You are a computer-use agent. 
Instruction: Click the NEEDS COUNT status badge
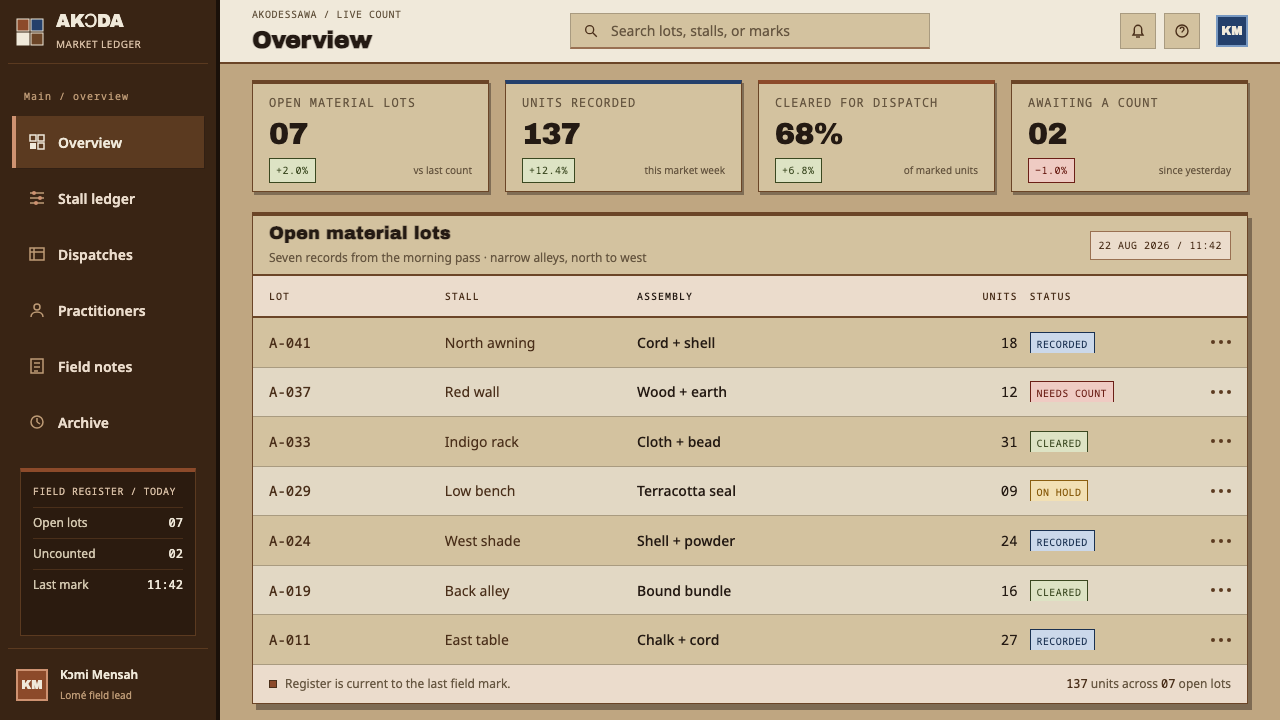[1072, 393]
